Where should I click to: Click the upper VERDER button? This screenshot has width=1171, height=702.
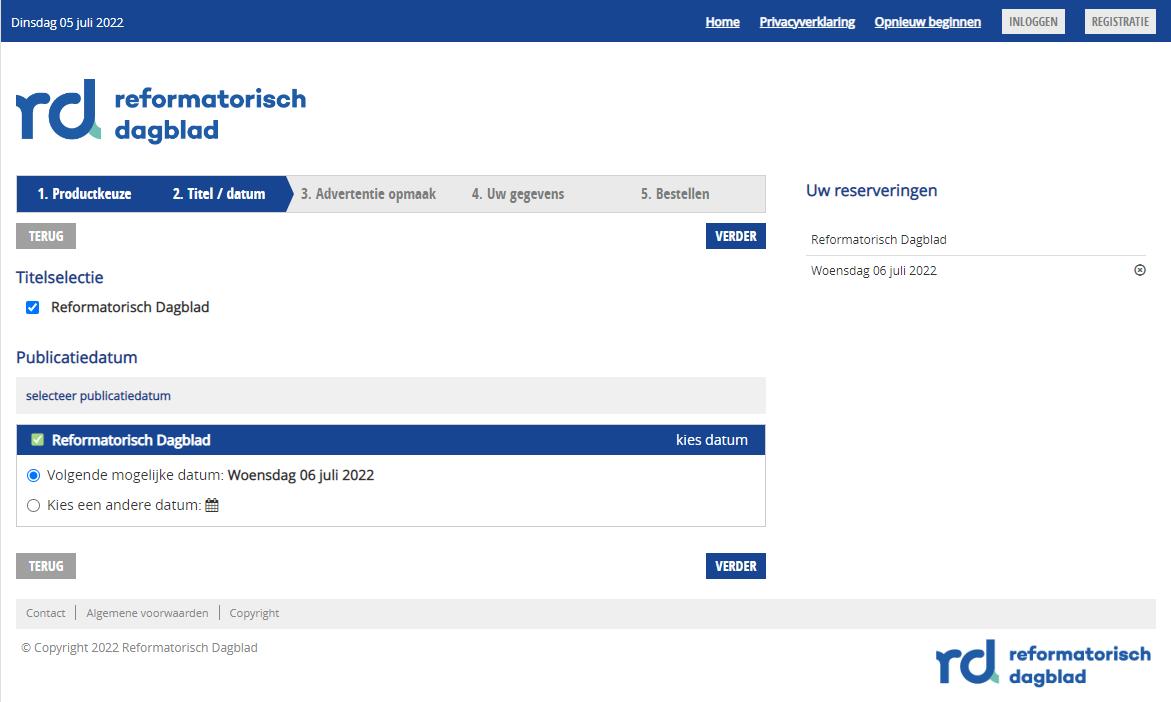point(736,236)
